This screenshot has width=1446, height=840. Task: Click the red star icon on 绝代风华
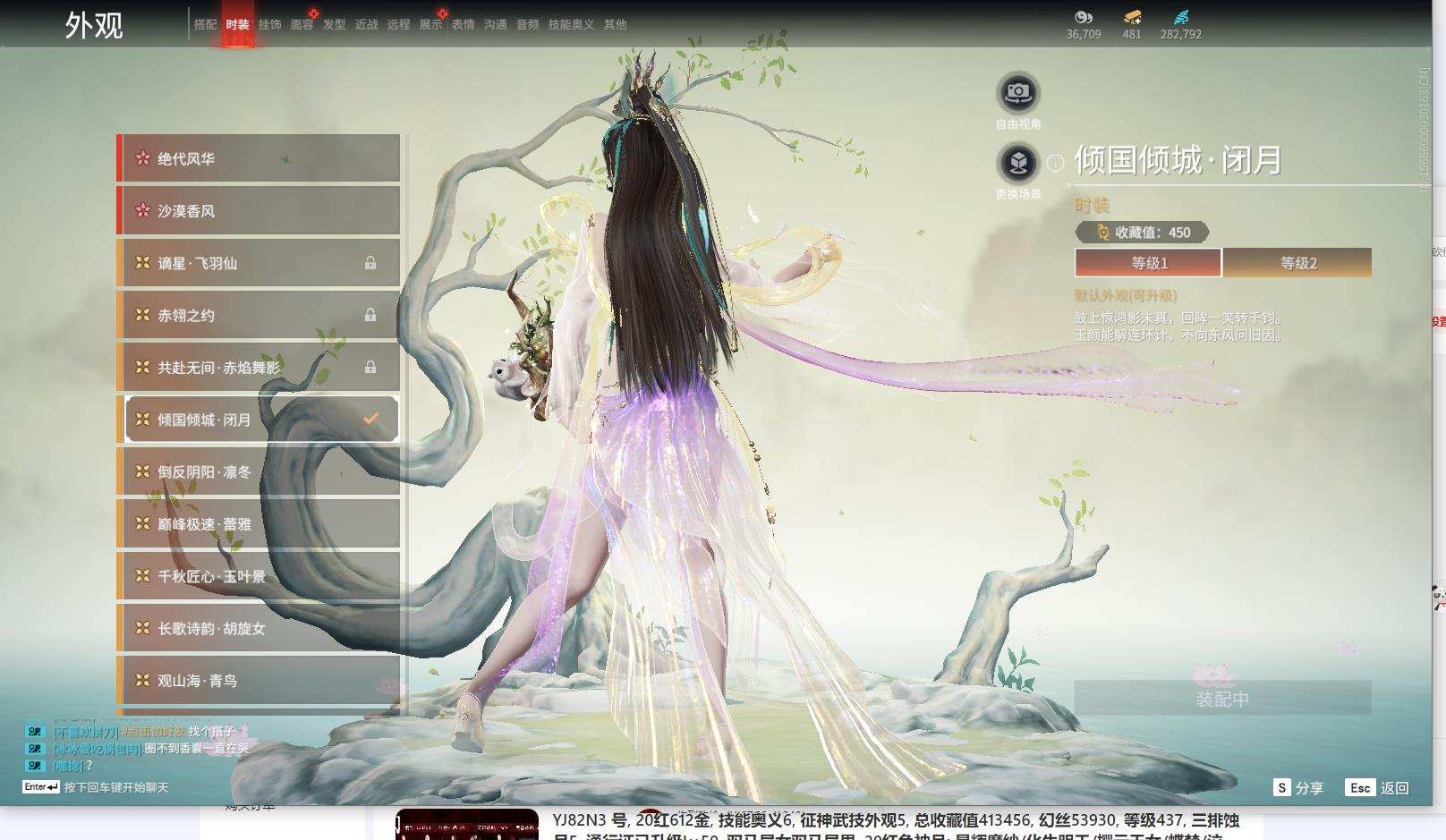tap(142, 158)
